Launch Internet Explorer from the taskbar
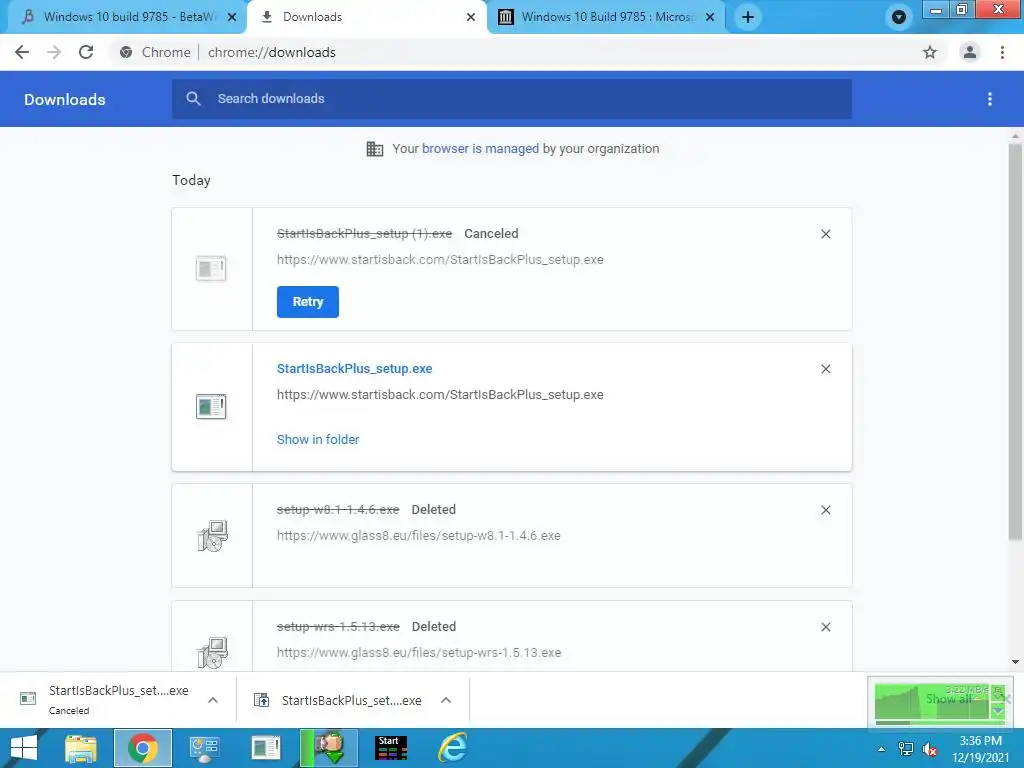1024x768 pixels. [x=453, y=748]
